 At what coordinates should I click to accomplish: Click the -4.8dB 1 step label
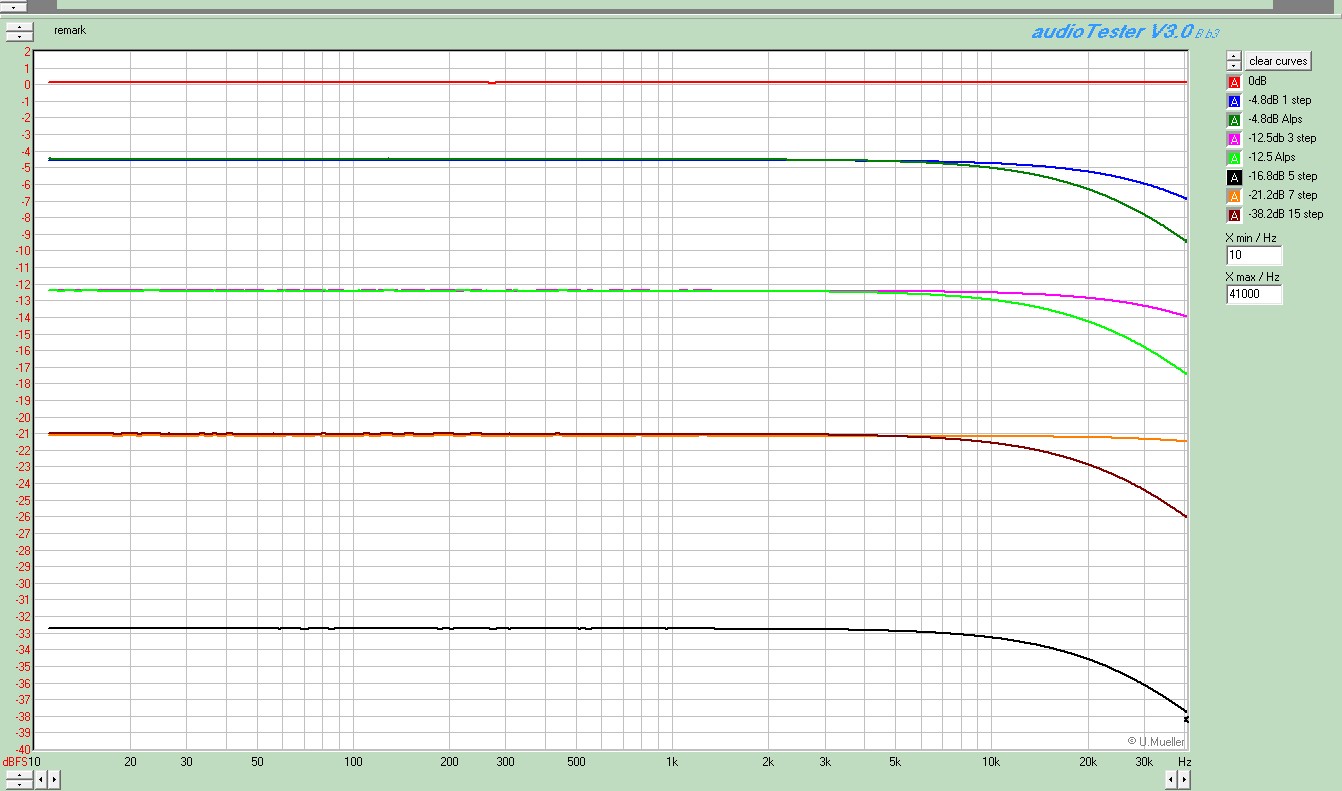pyautogui.click(x=1280, y=100)
